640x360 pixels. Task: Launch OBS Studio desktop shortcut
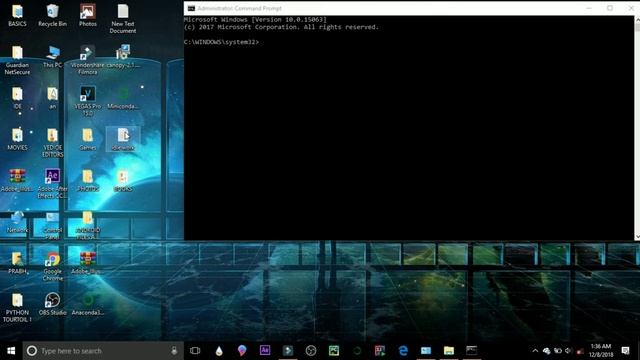52,304
